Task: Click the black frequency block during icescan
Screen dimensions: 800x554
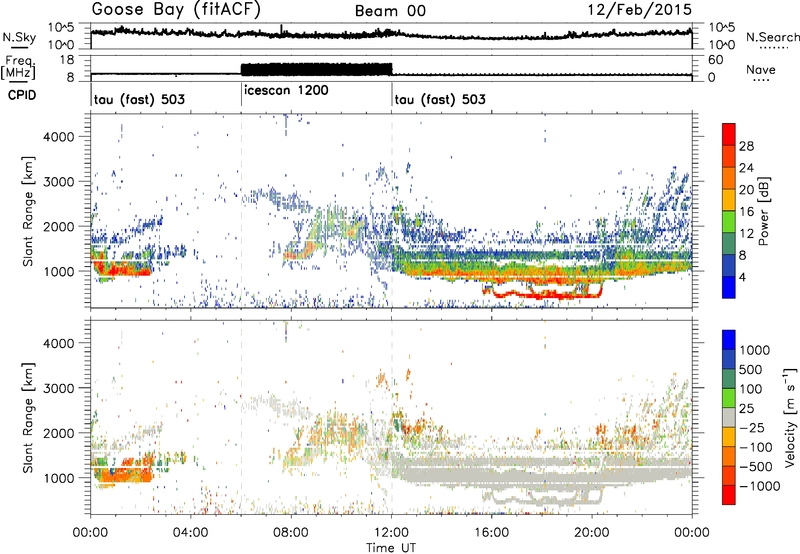Action: click(316, 69)
